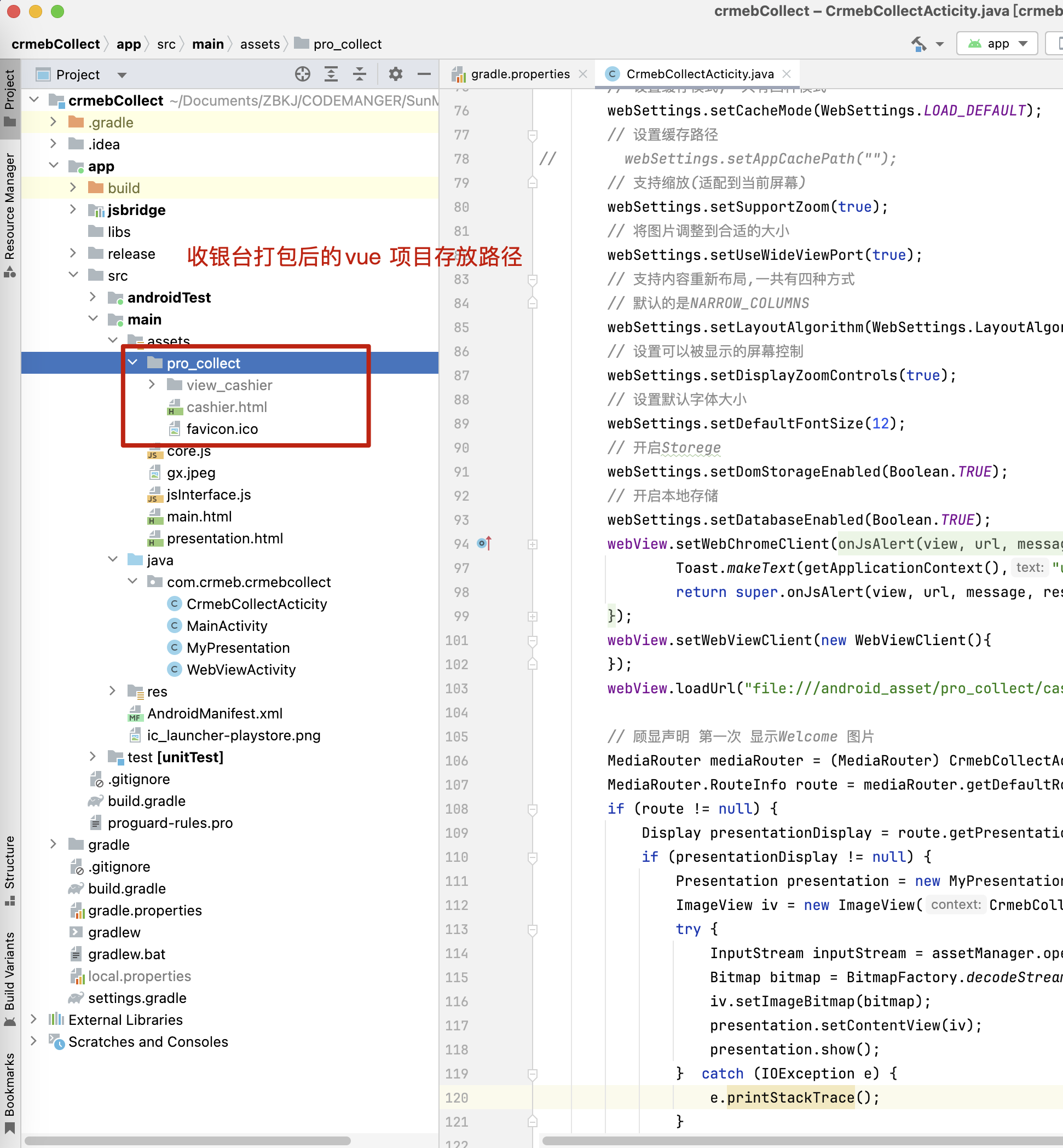
Task: Expand the build folder under app
Action: click(73, 188)
